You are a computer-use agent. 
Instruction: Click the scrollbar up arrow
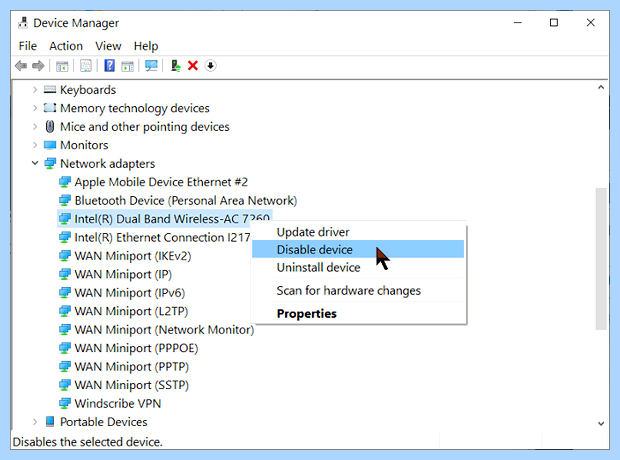click(601, 87)
